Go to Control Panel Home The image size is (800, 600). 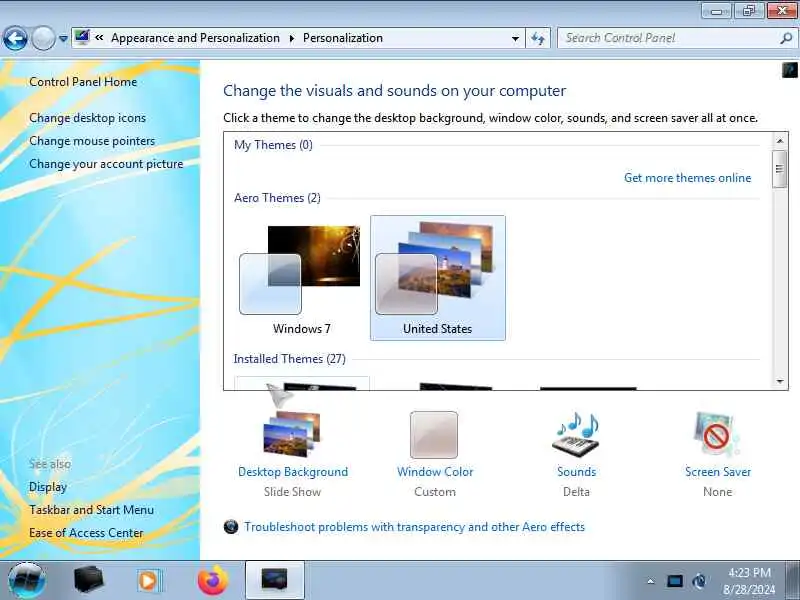coord(83,82)
